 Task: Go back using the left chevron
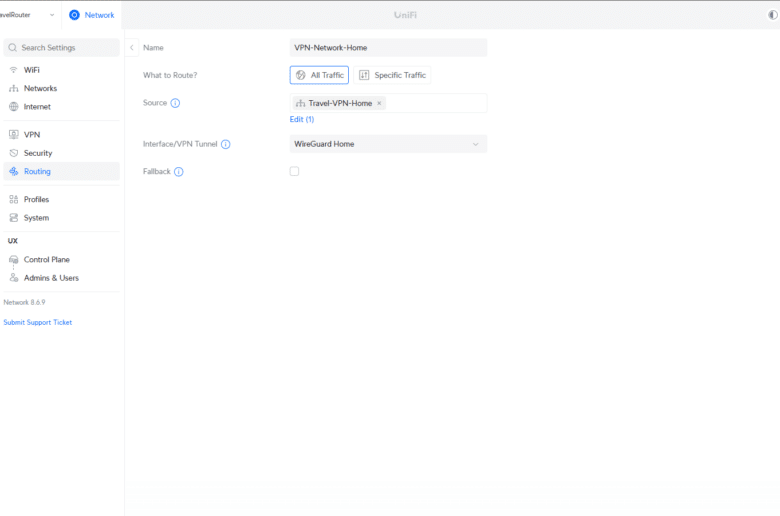[131, 48]
